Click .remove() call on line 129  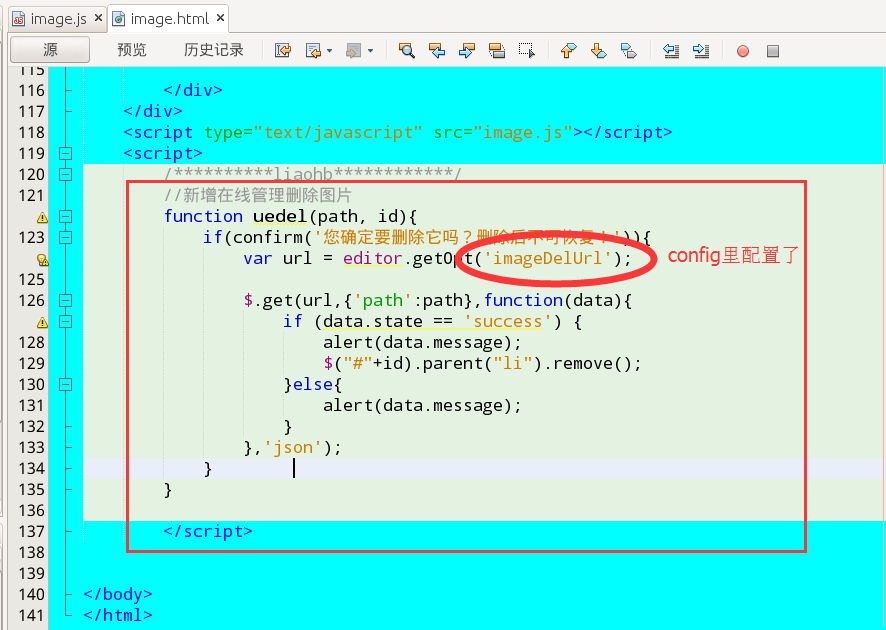tap(592, 363)
